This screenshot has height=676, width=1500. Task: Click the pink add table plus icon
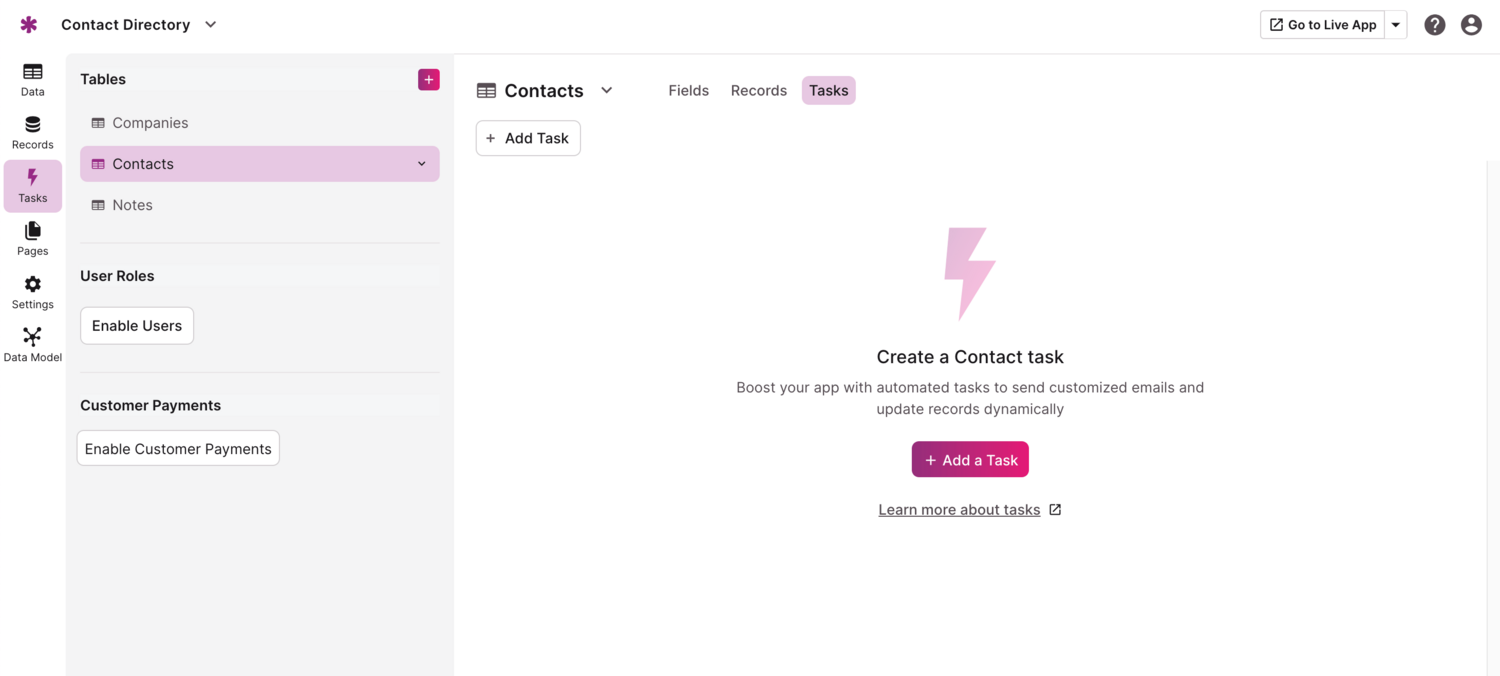[x=429, y=79]
